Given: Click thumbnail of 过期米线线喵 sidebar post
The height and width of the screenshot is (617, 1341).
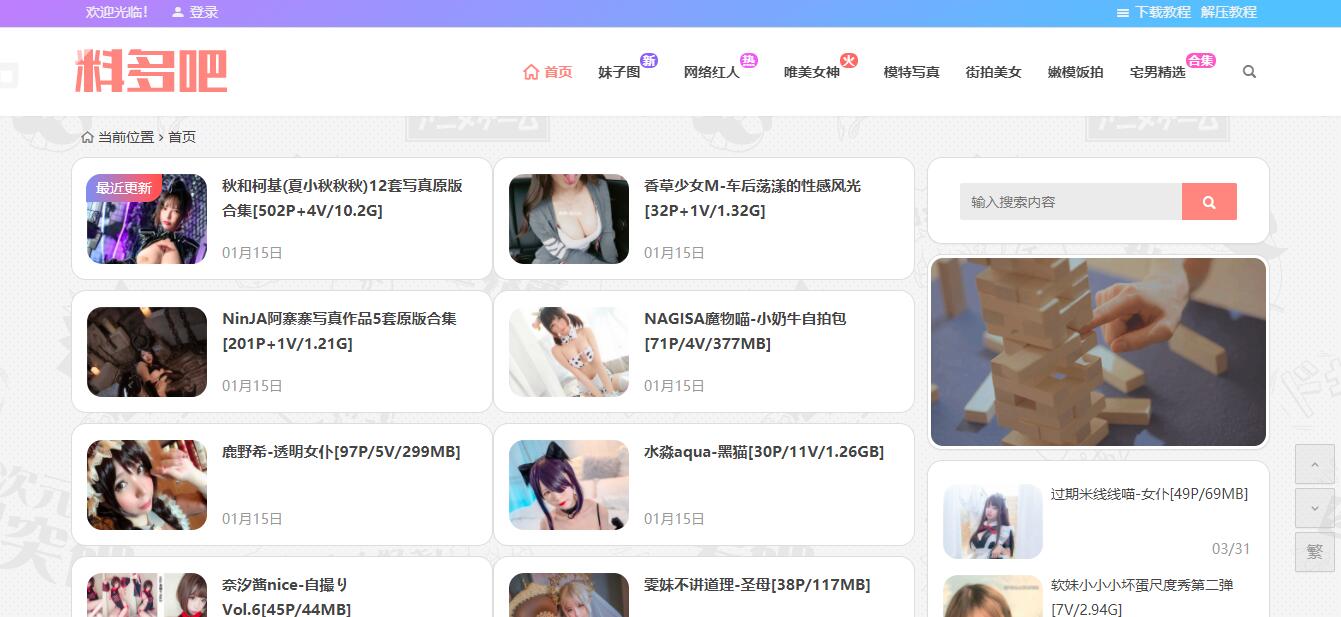Looking at the screenshot, I should 993,521.
